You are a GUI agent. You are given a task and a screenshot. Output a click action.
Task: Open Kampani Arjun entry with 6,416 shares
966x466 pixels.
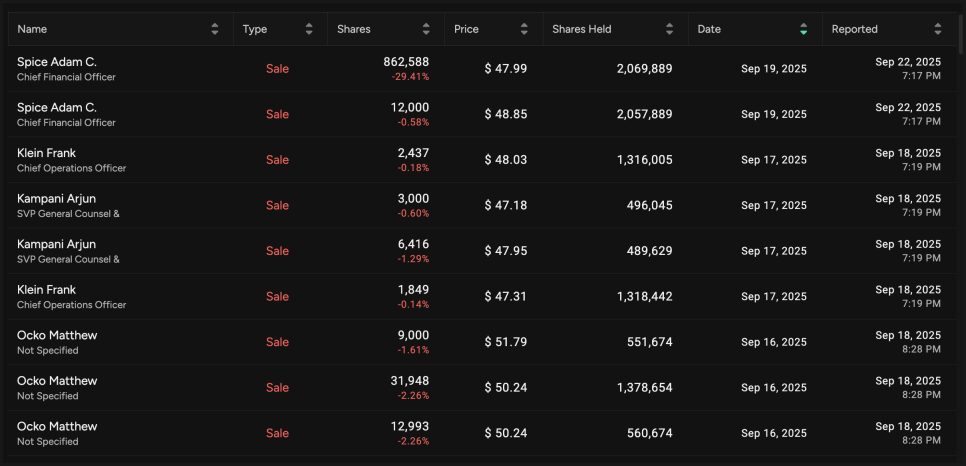point(56,244)
